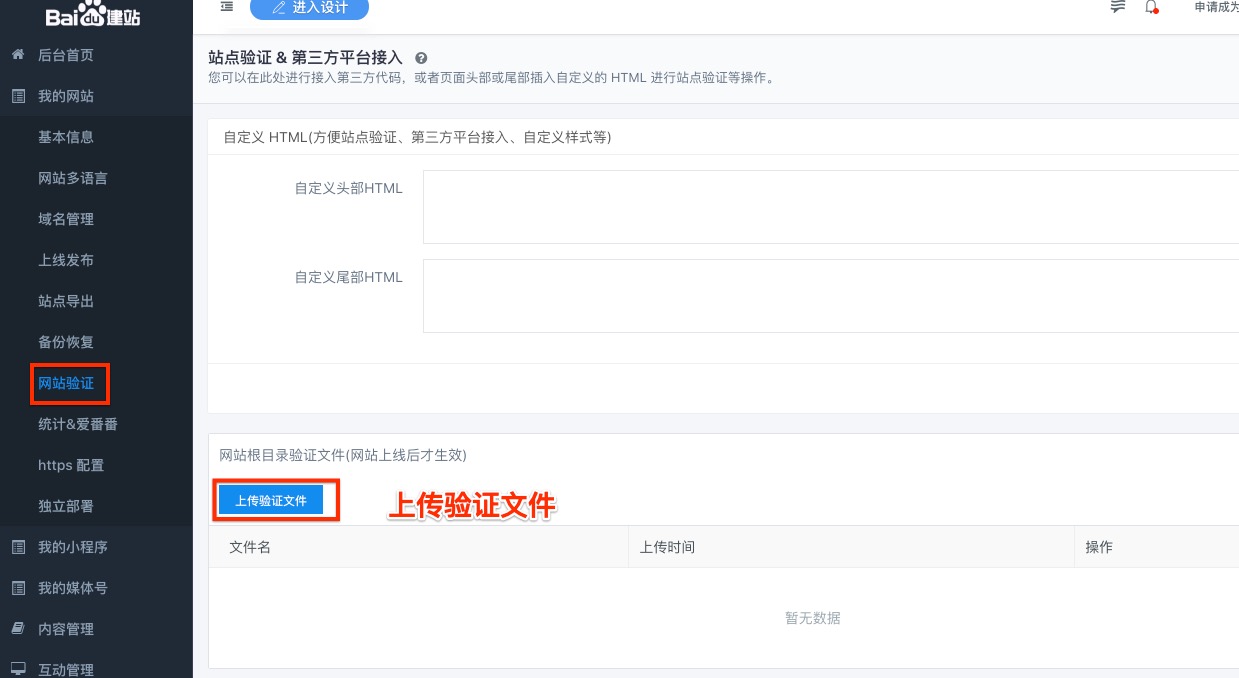Viewport: 1239px width, 678px height.
Task: Click the 申请成为 link at top right
Action: pos(1215,8)
